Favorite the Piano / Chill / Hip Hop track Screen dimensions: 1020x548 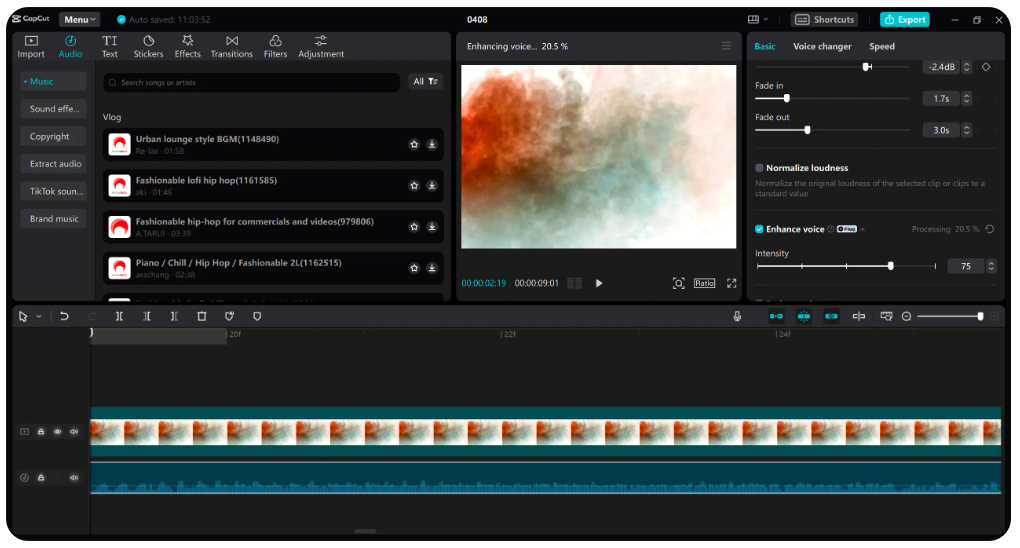[x=414, y=268]
